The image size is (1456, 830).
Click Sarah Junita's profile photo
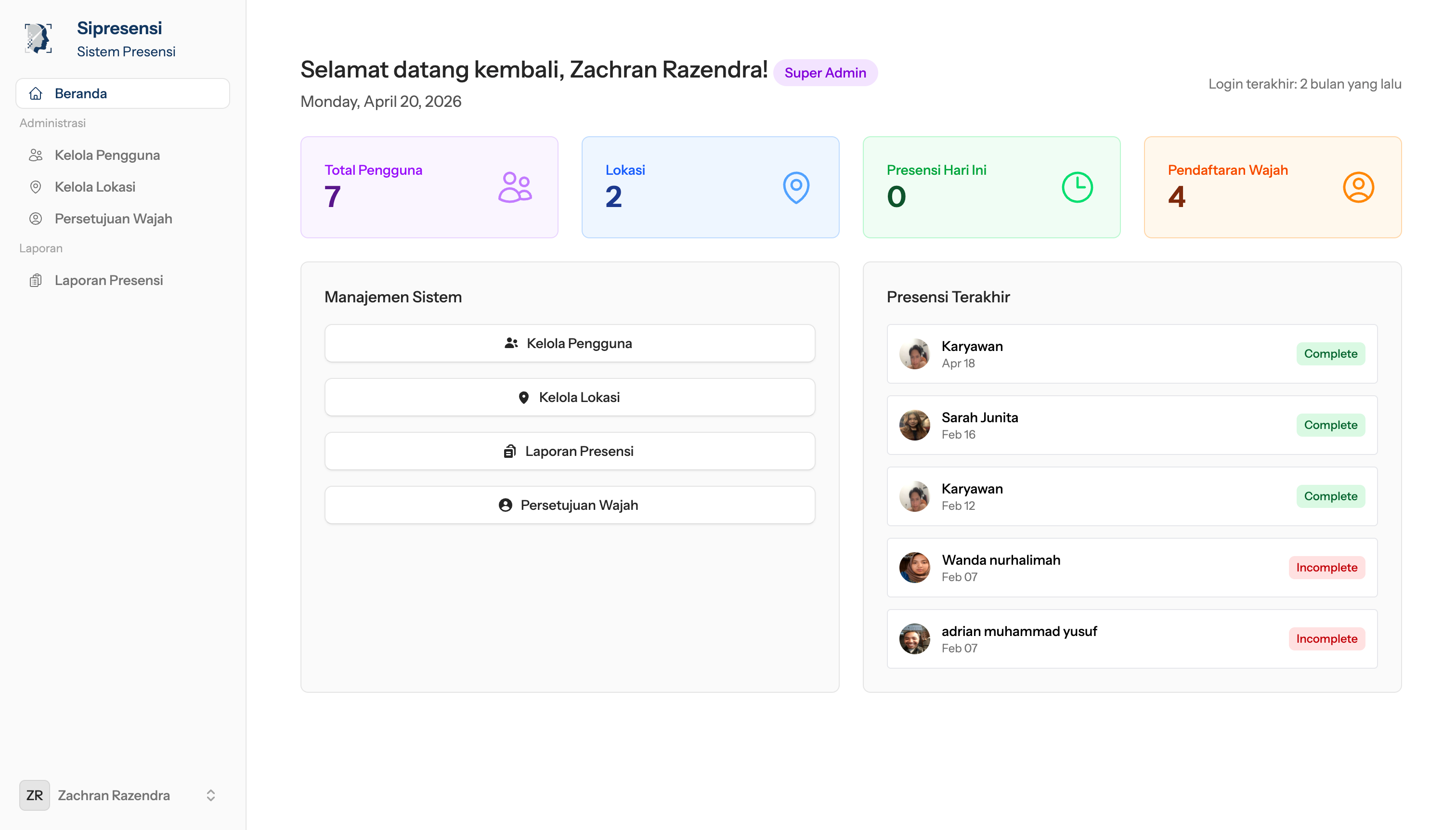coord(914,425)
